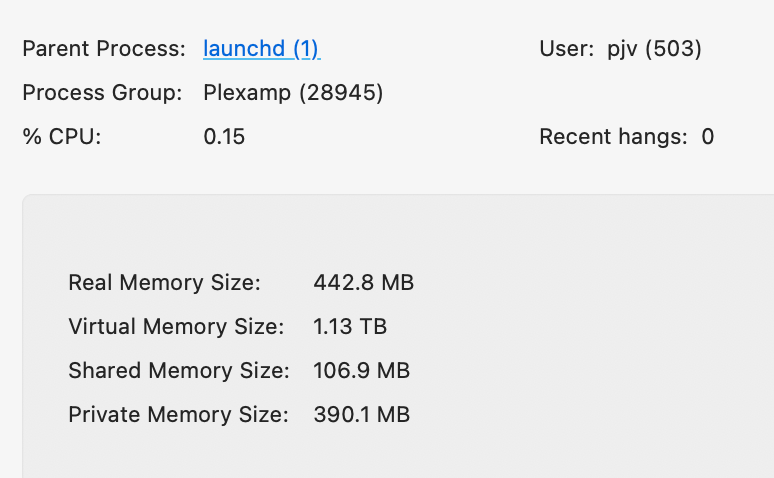Select the 1.13 TB virtual memory value

350,327
